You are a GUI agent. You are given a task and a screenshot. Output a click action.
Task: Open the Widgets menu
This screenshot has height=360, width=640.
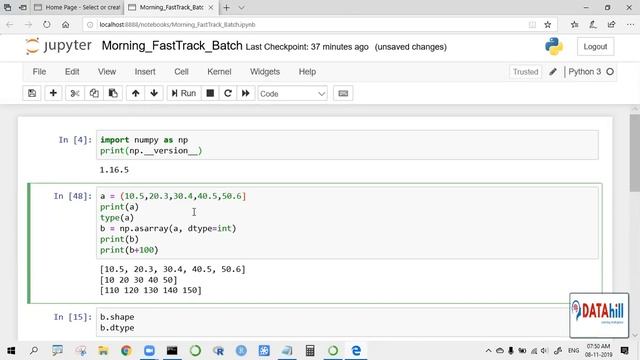coord(265,72)
